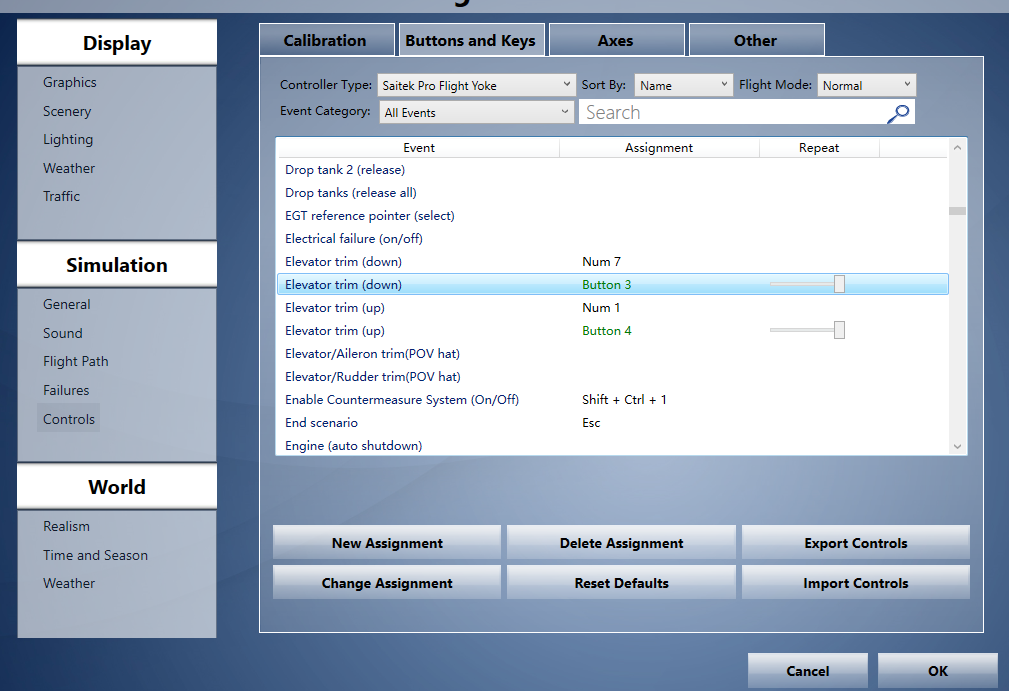The image size is (1009, 691).
Task: Expand Event Category dropdown
Action: tap(476, 113)
